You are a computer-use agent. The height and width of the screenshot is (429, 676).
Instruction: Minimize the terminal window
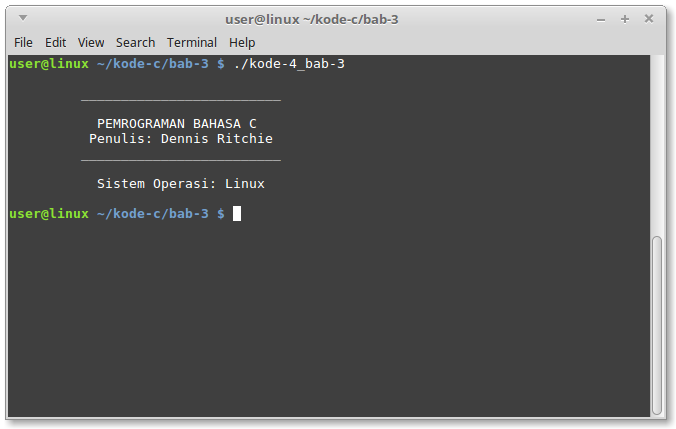(601, 20)
